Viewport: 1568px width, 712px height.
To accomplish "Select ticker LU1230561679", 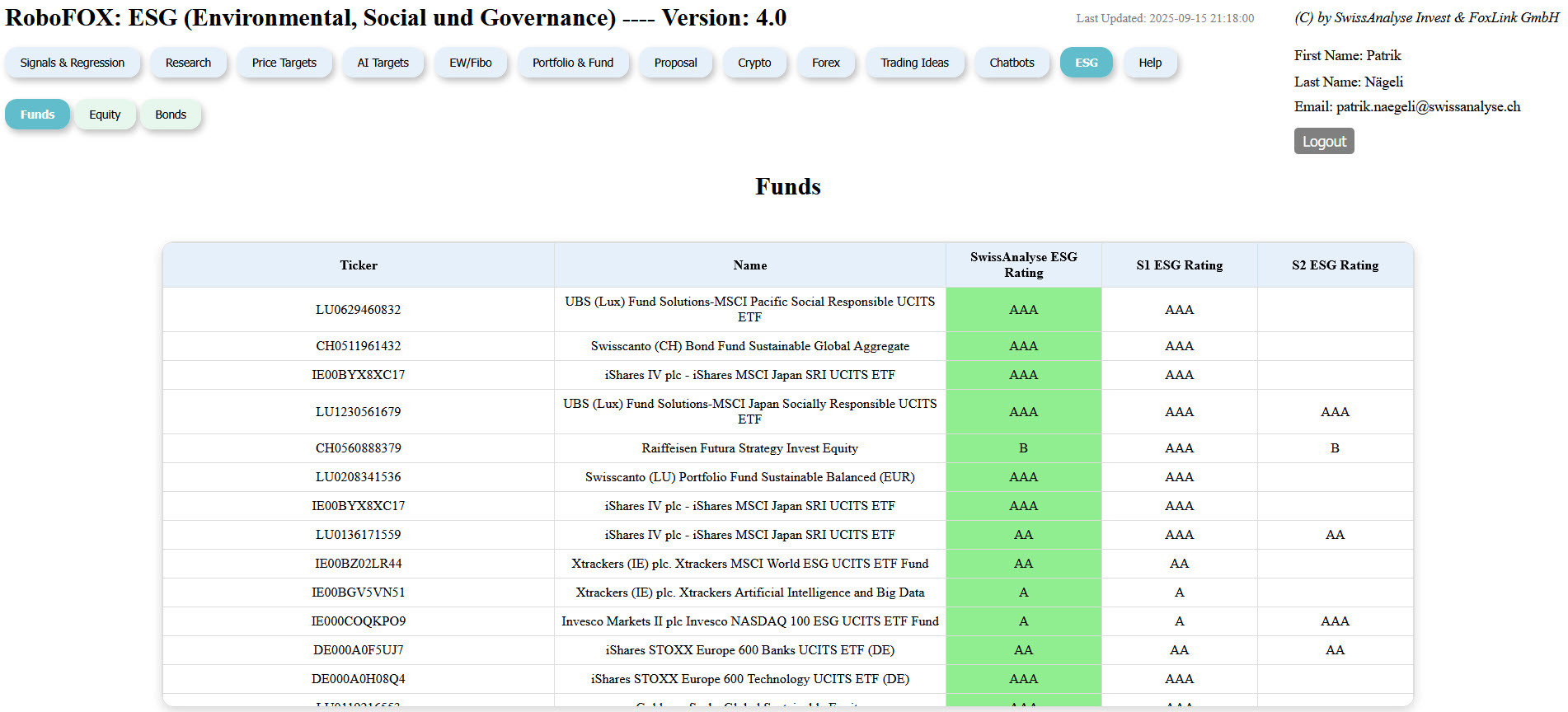I will pyautogui.click(x=359, y=412).
